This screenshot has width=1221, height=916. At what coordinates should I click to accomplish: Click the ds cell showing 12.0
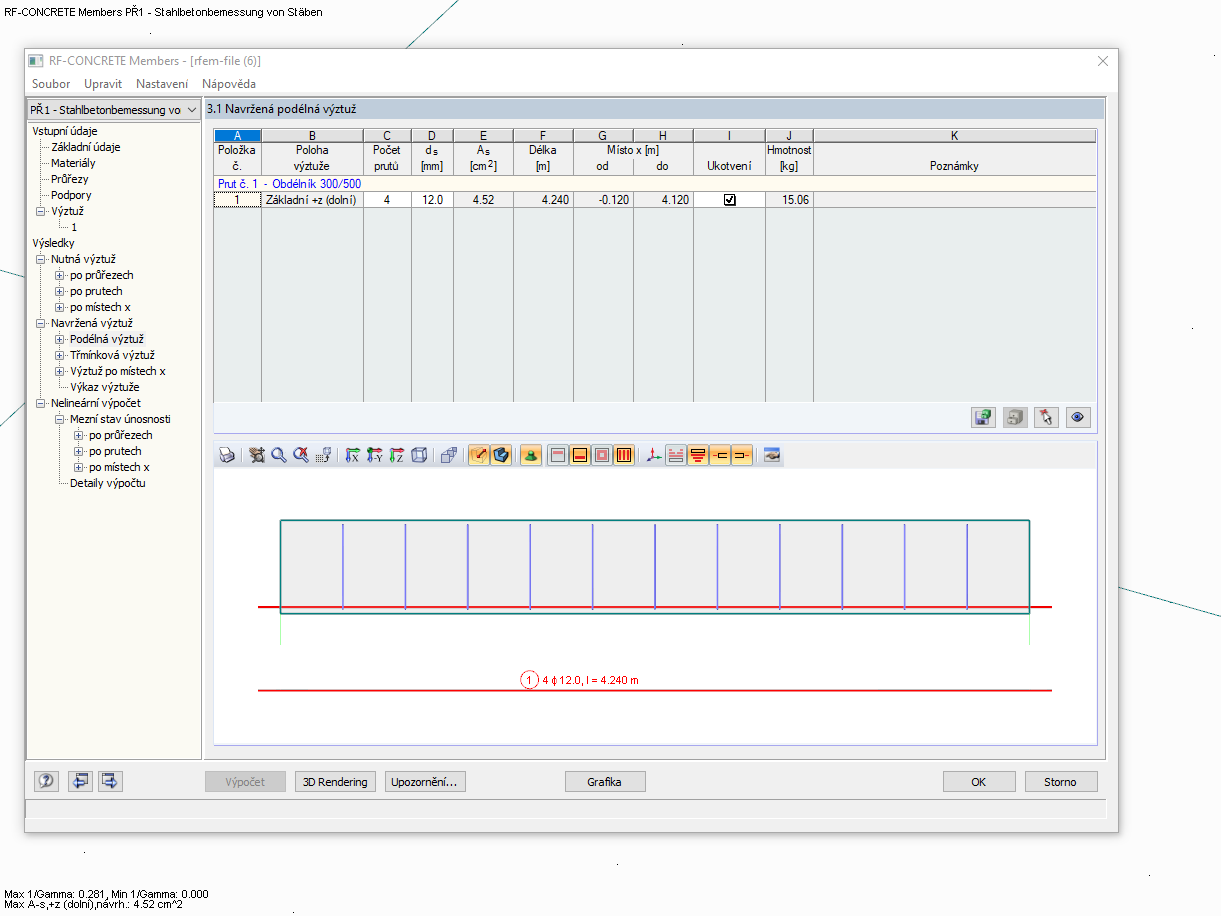[x=432, y=200]
